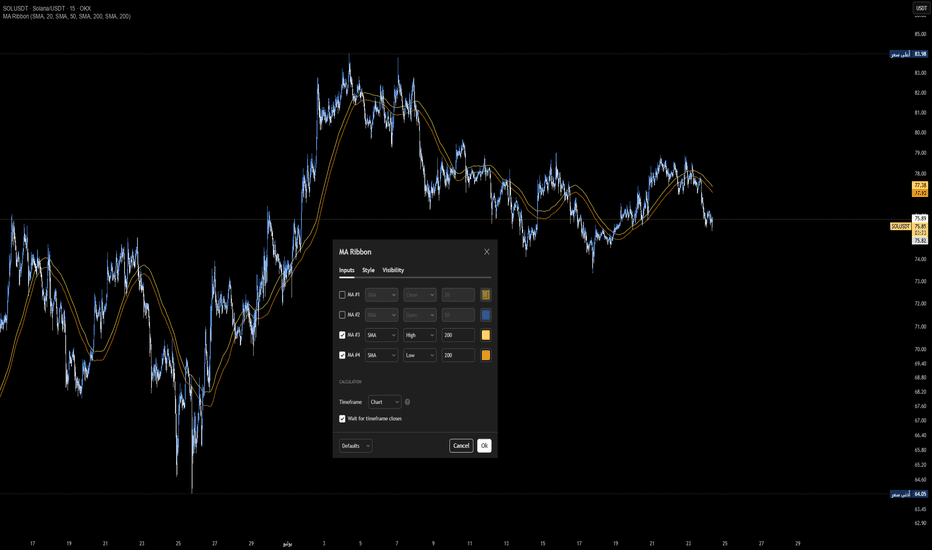
Task: Switch to the Inputs tab
Action: coord(347,270)
